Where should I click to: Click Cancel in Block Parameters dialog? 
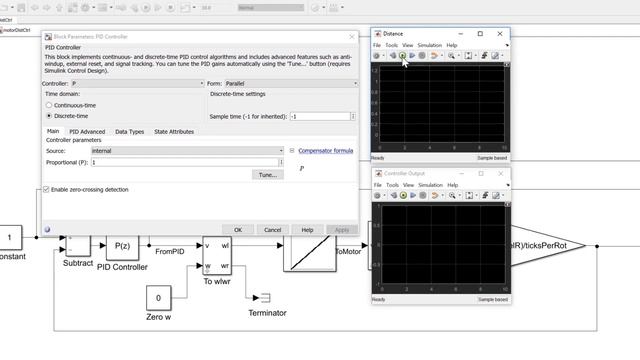[x=273, y=230]
